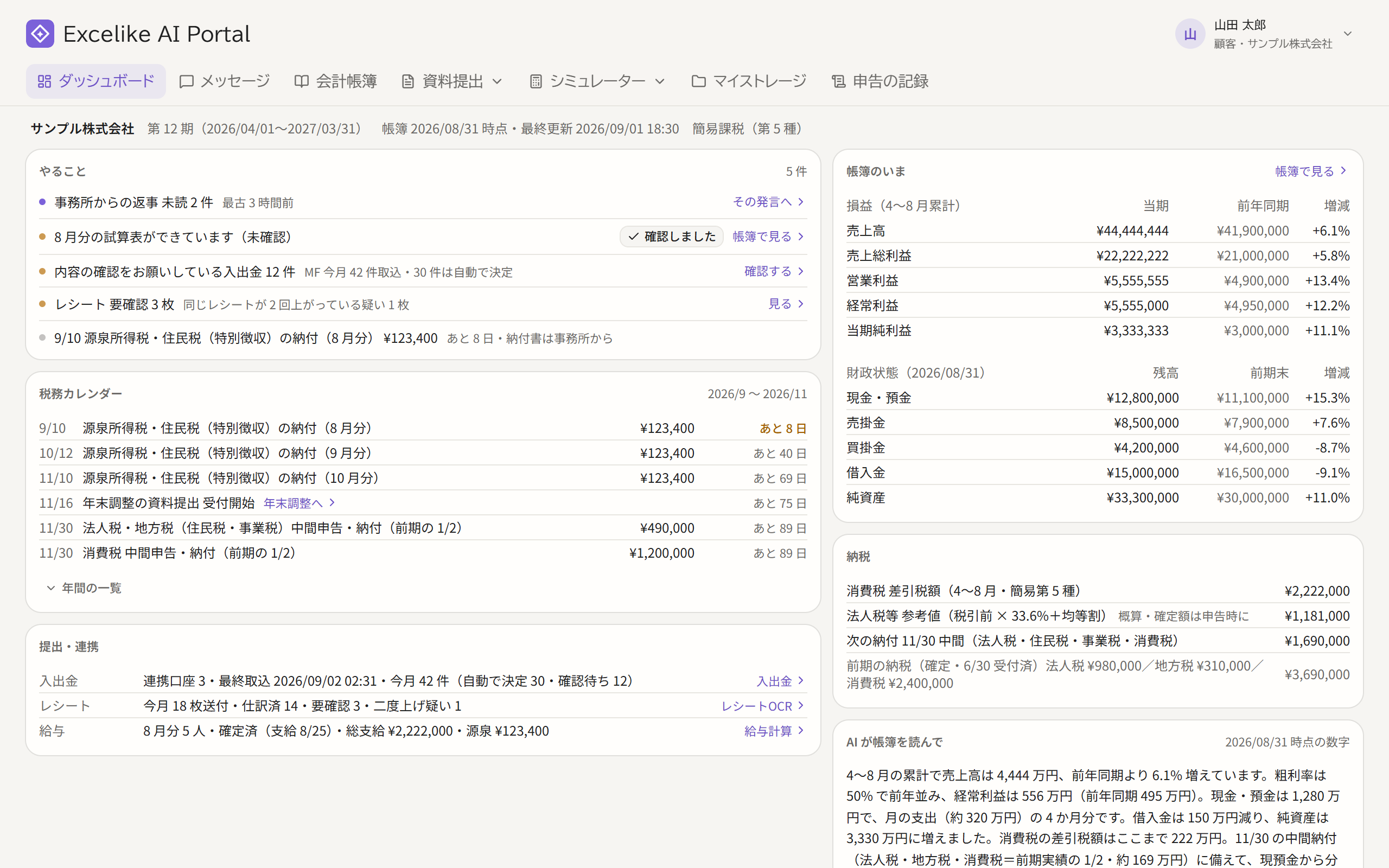Open the 年末調整へ link in tax calendar

(299, 503)
